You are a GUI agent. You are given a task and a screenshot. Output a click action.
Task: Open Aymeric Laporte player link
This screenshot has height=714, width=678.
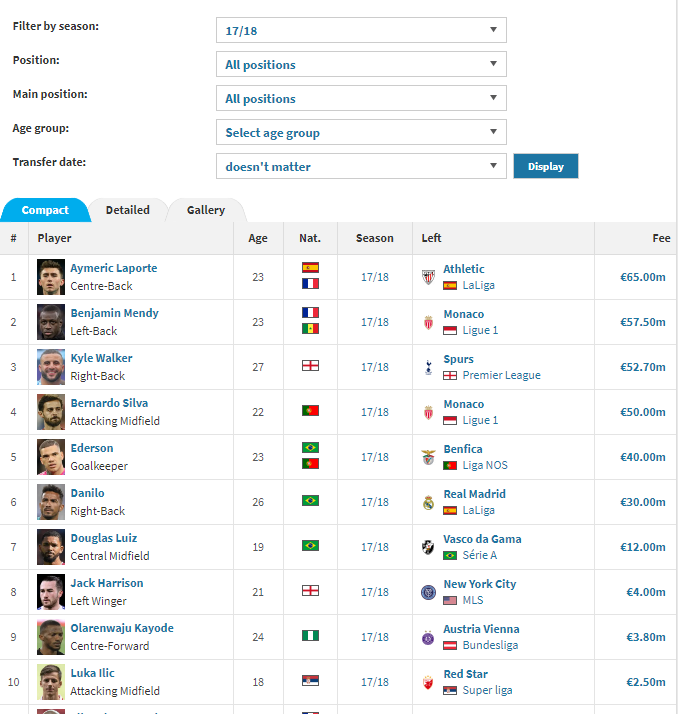click(x=114, y=268)
